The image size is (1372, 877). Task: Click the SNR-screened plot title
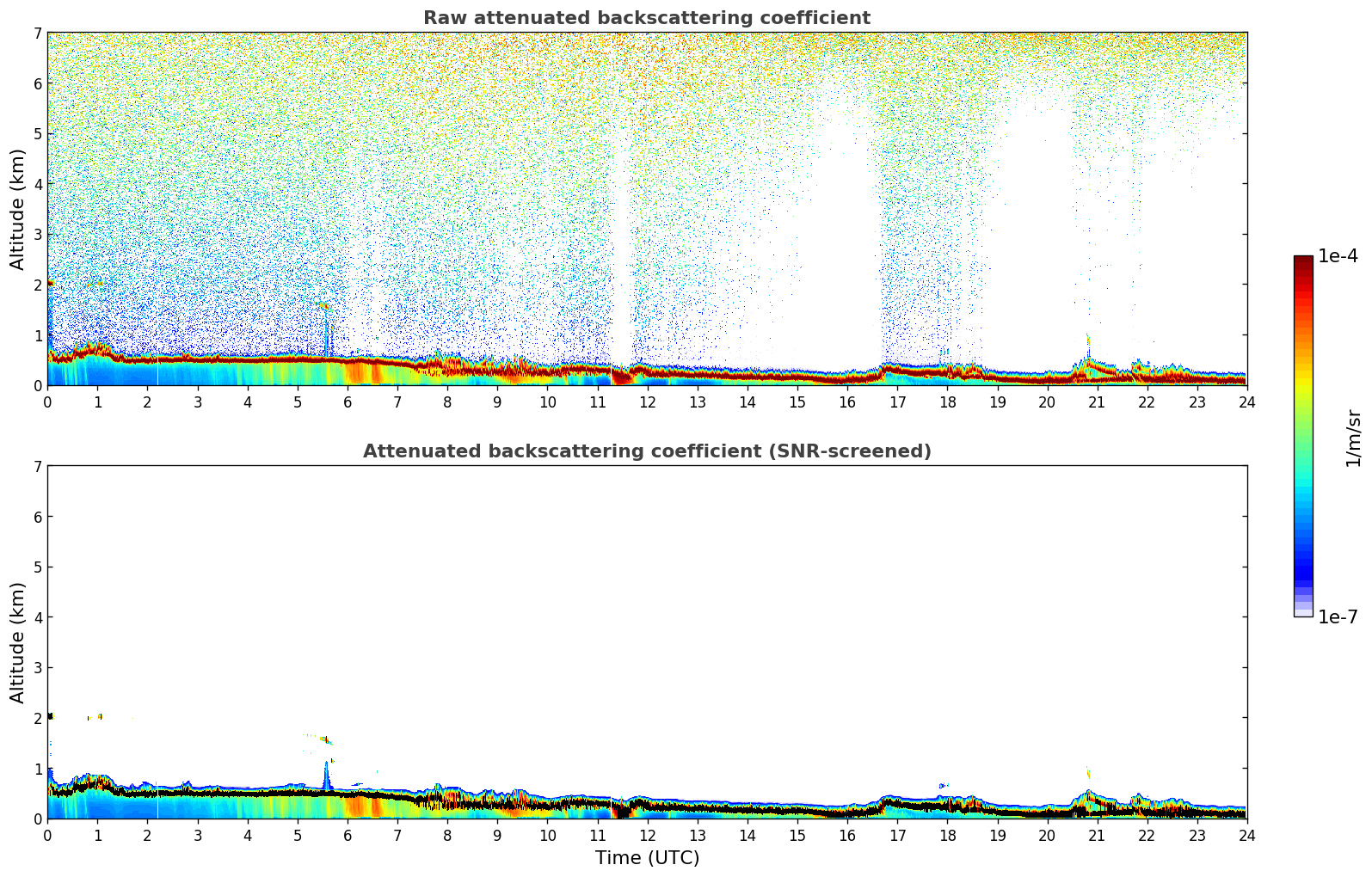[647, 451]
